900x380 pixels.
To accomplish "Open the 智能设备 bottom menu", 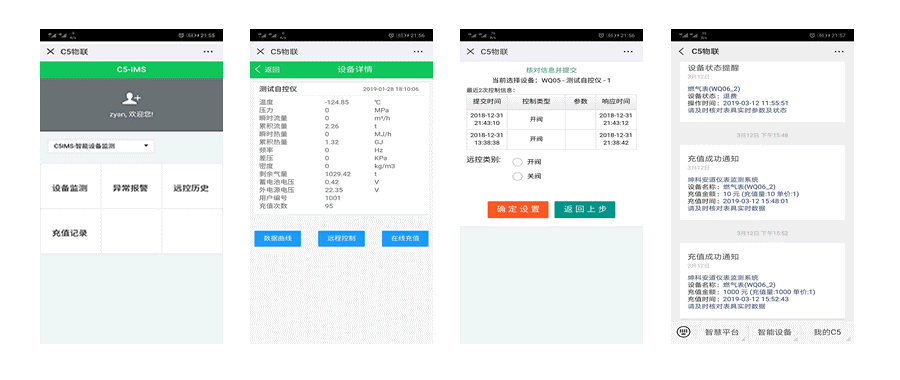I will (774, 332).
